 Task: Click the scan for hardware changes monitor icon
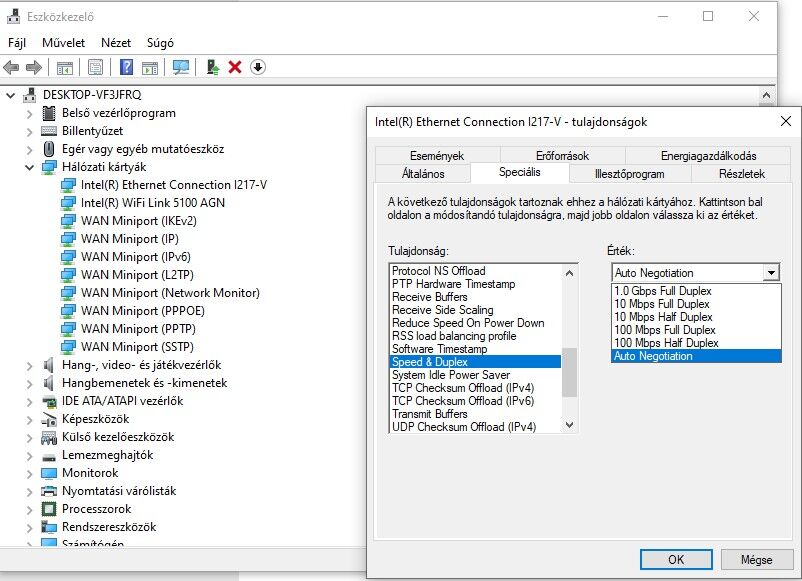tap(181, 67)
